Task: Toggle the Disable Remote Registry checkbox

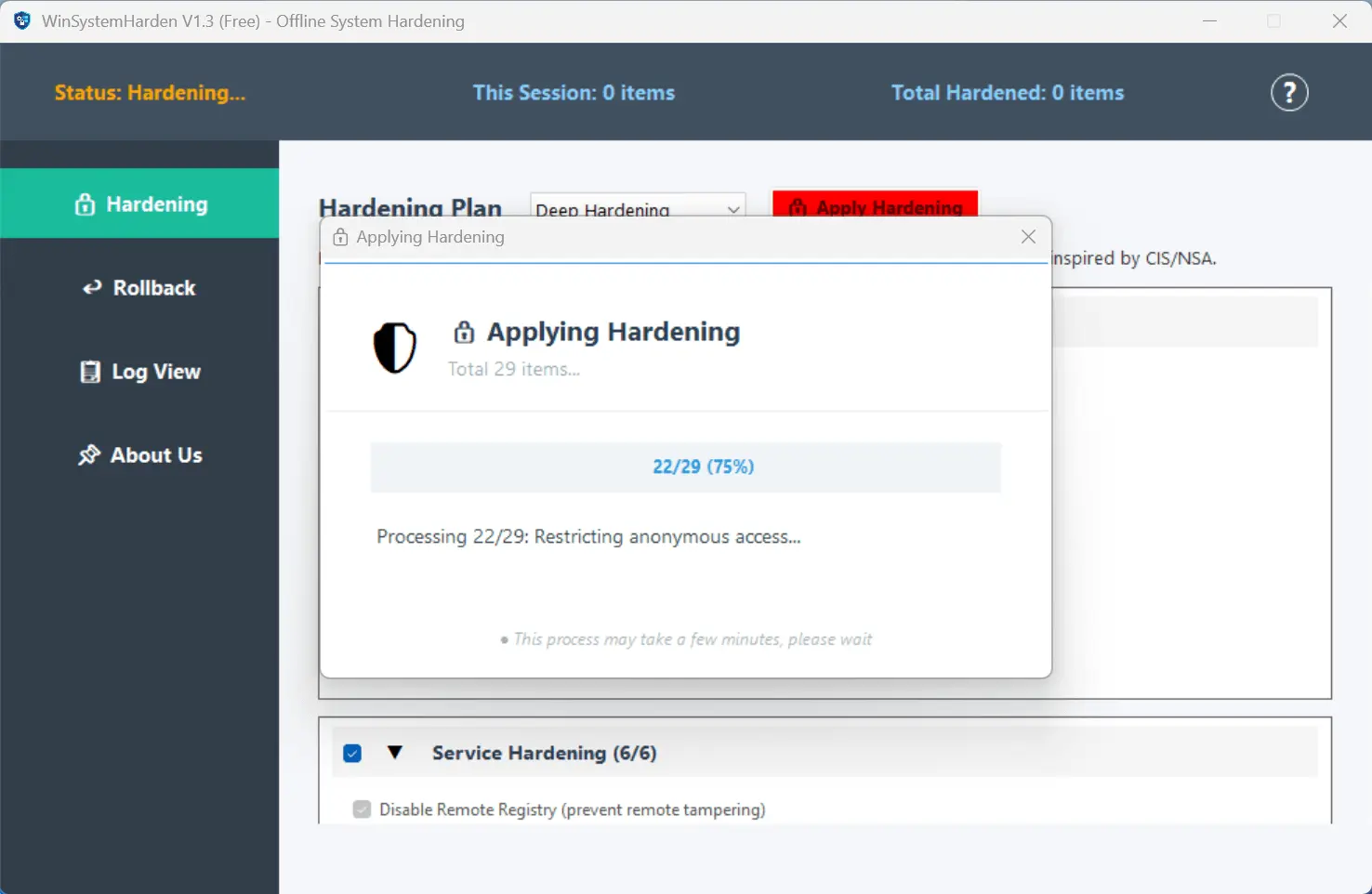Action: (x=363, y=809)
